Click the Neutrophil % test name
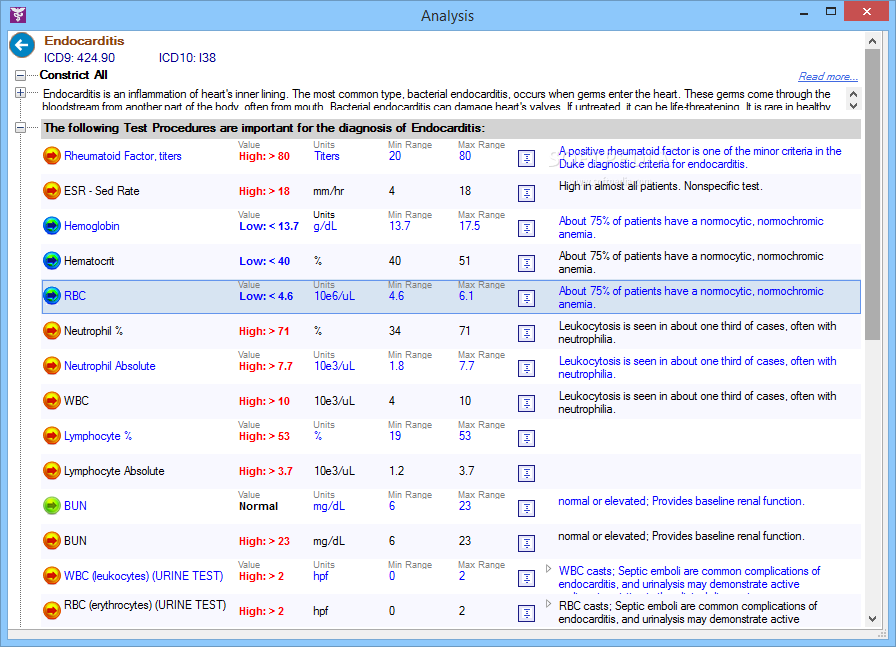The width and height of the screenshot is (896, 647). coord(93,331)
